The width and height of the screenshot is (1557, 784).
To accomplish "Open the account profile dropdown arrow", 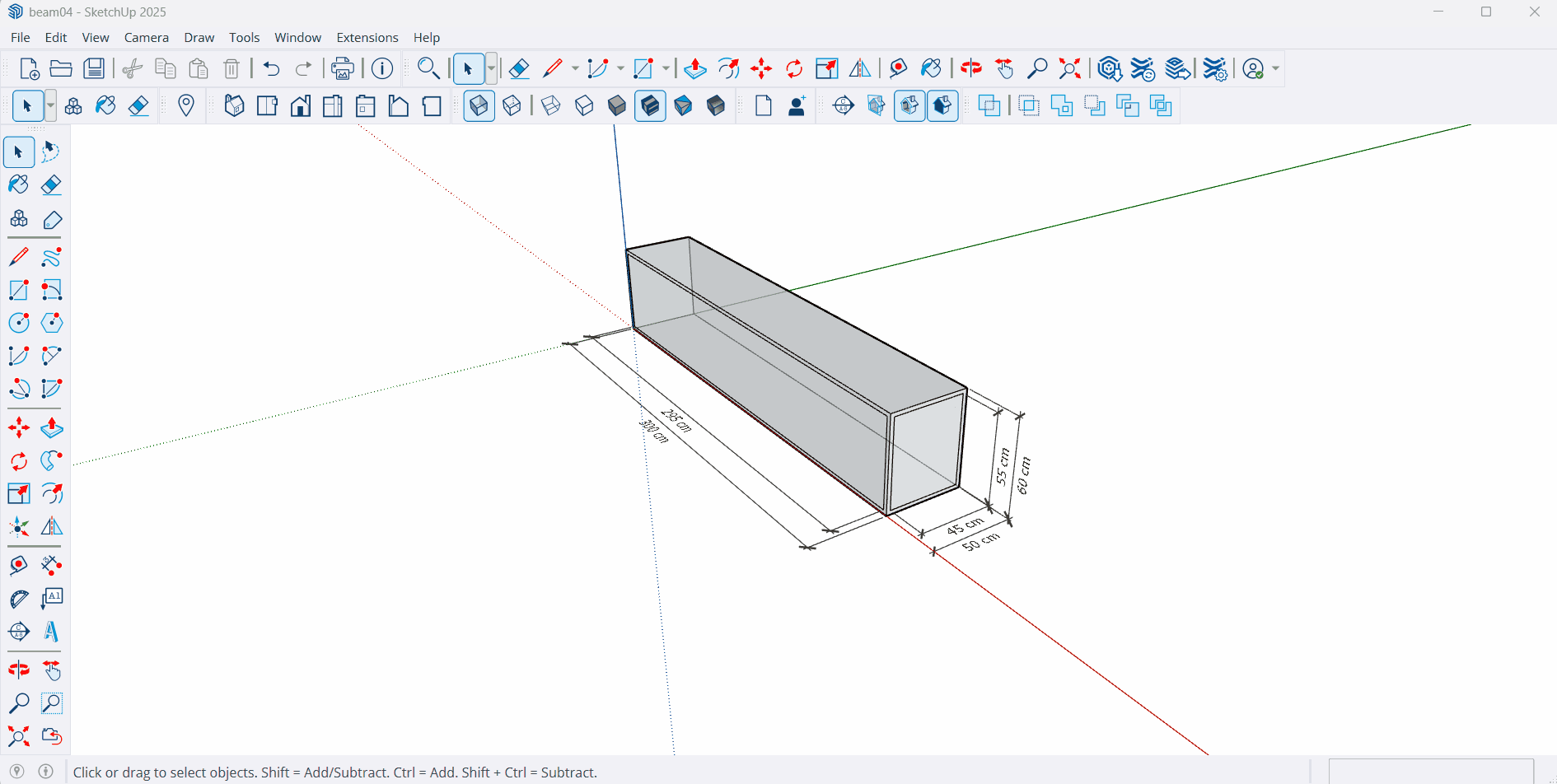I will click(1275, 69).
